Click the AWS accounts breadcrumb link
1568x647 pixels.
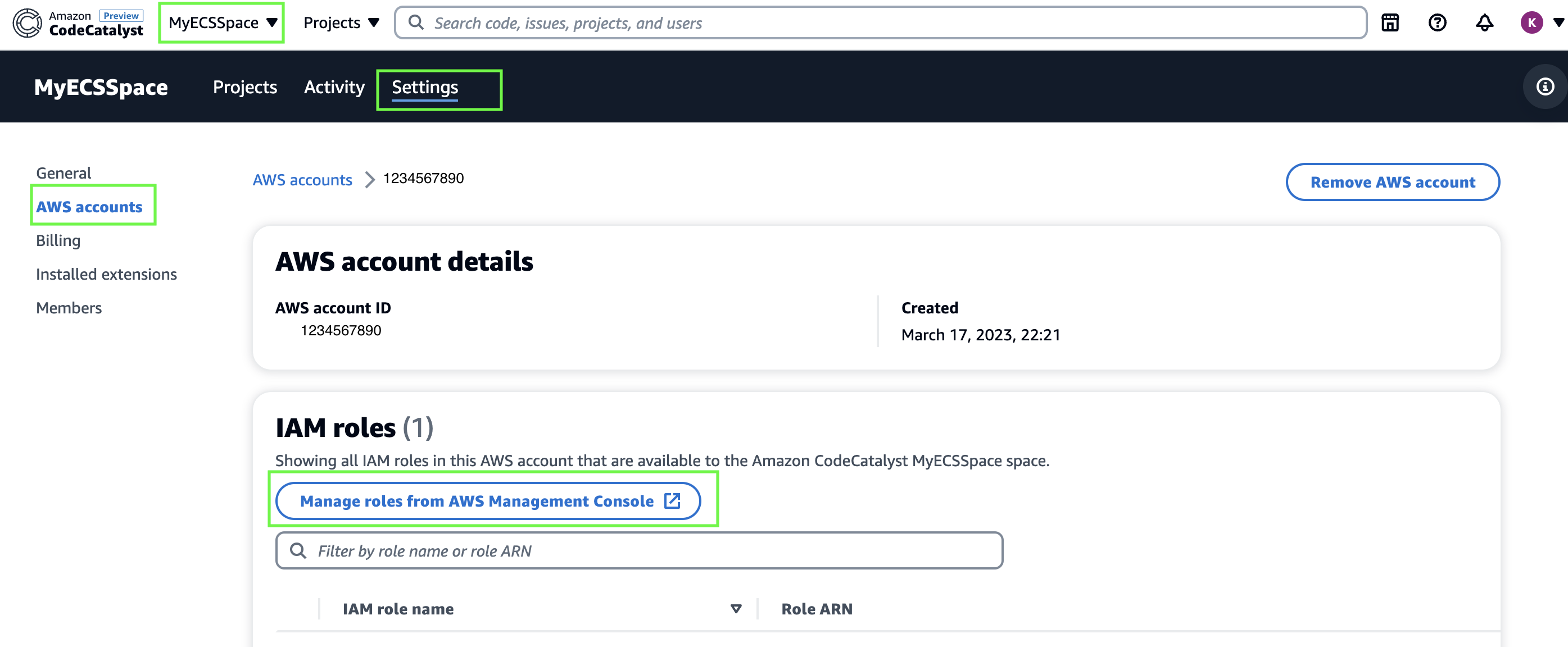[x=302, y=180]
